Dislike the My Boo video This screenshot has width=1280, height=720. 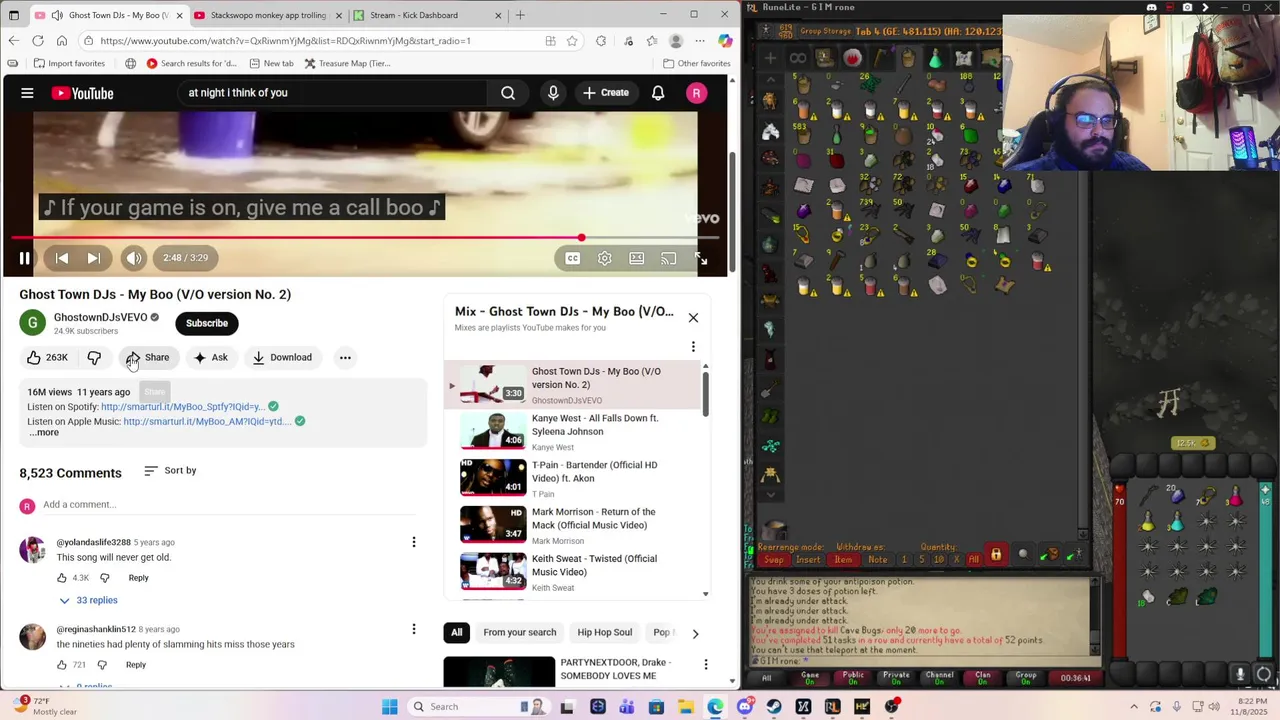(x=94, y=357)
